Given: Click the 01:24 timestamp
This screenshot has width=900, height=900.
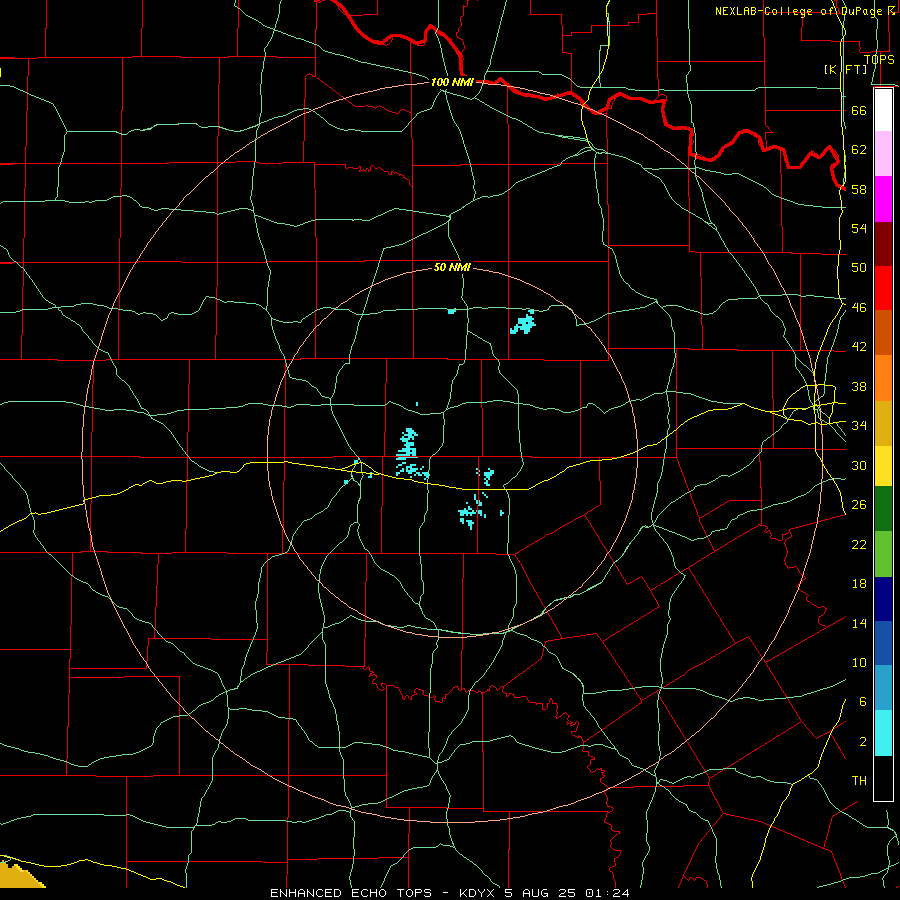Looking at the screenshot, I should 607,893.
